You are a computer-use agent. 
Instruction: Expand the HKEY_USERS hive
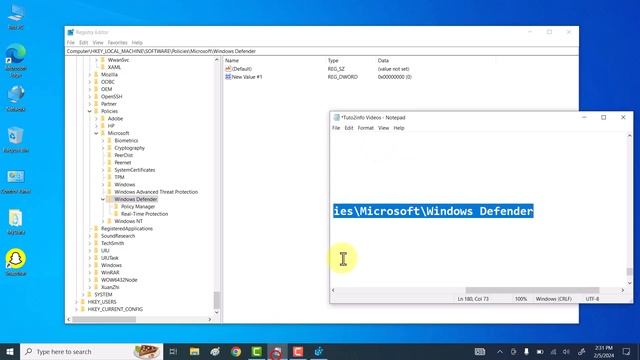point(76,302)
